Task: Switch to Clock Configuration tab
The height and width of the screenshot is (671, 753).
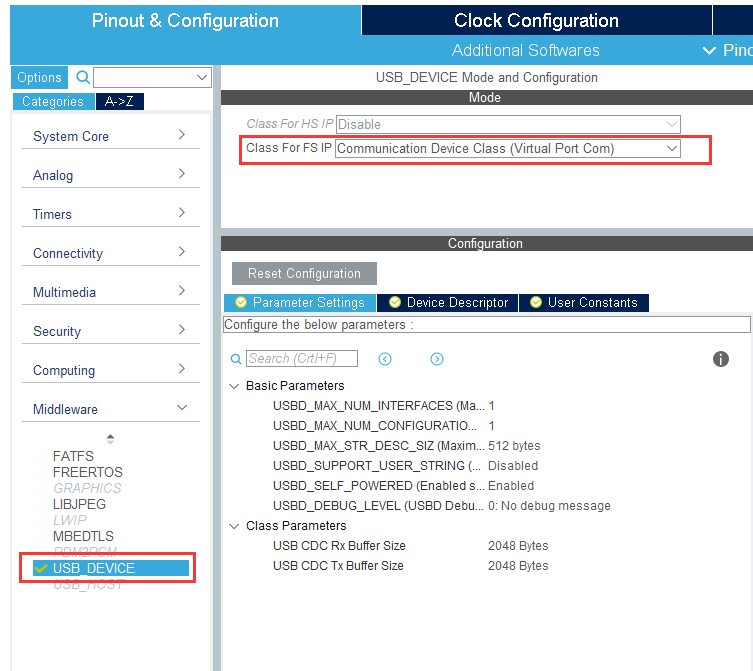Action: [536, 21]
